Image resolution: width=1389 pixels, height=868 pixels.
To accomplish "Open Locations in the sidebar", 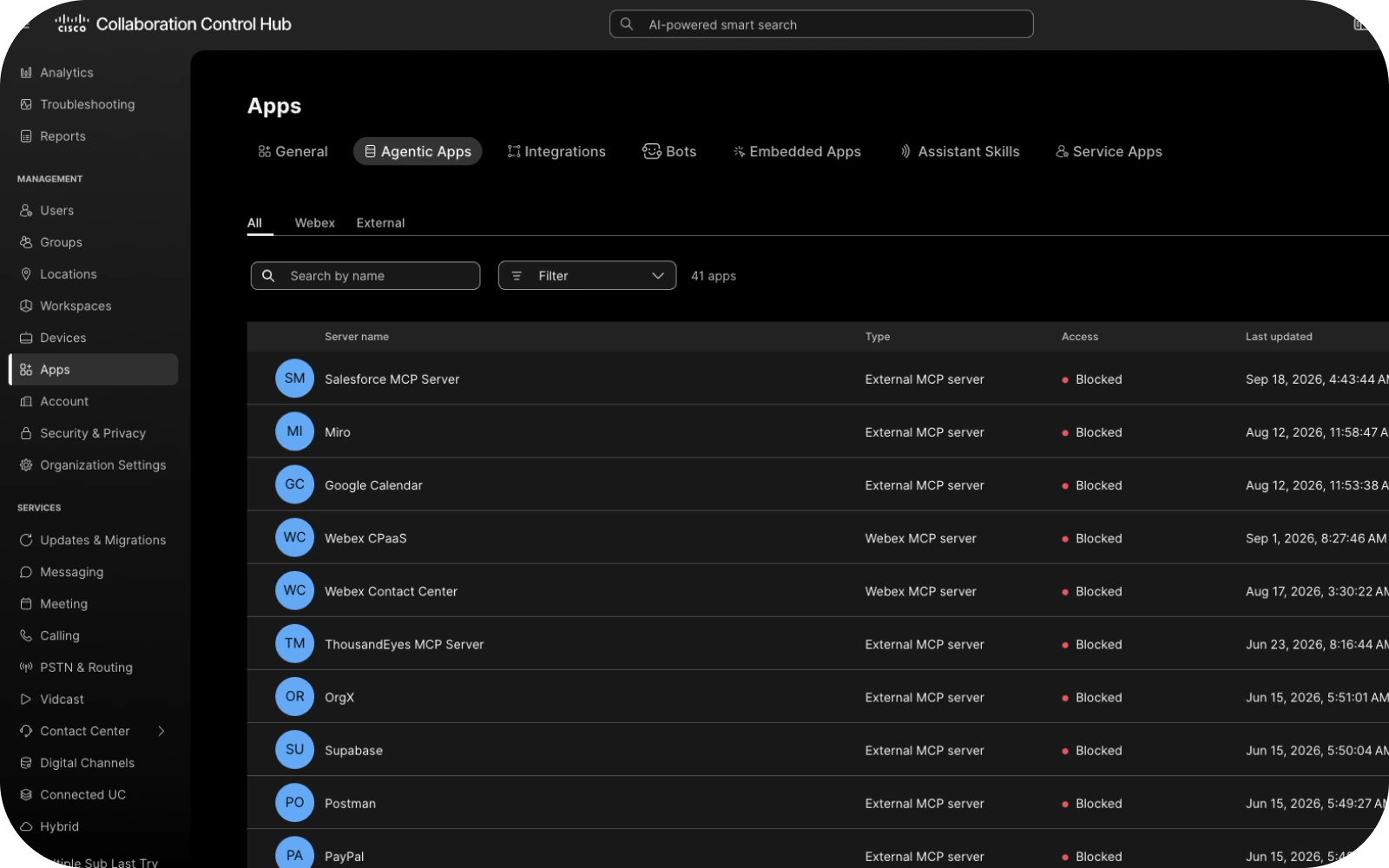I will (59, 274).
